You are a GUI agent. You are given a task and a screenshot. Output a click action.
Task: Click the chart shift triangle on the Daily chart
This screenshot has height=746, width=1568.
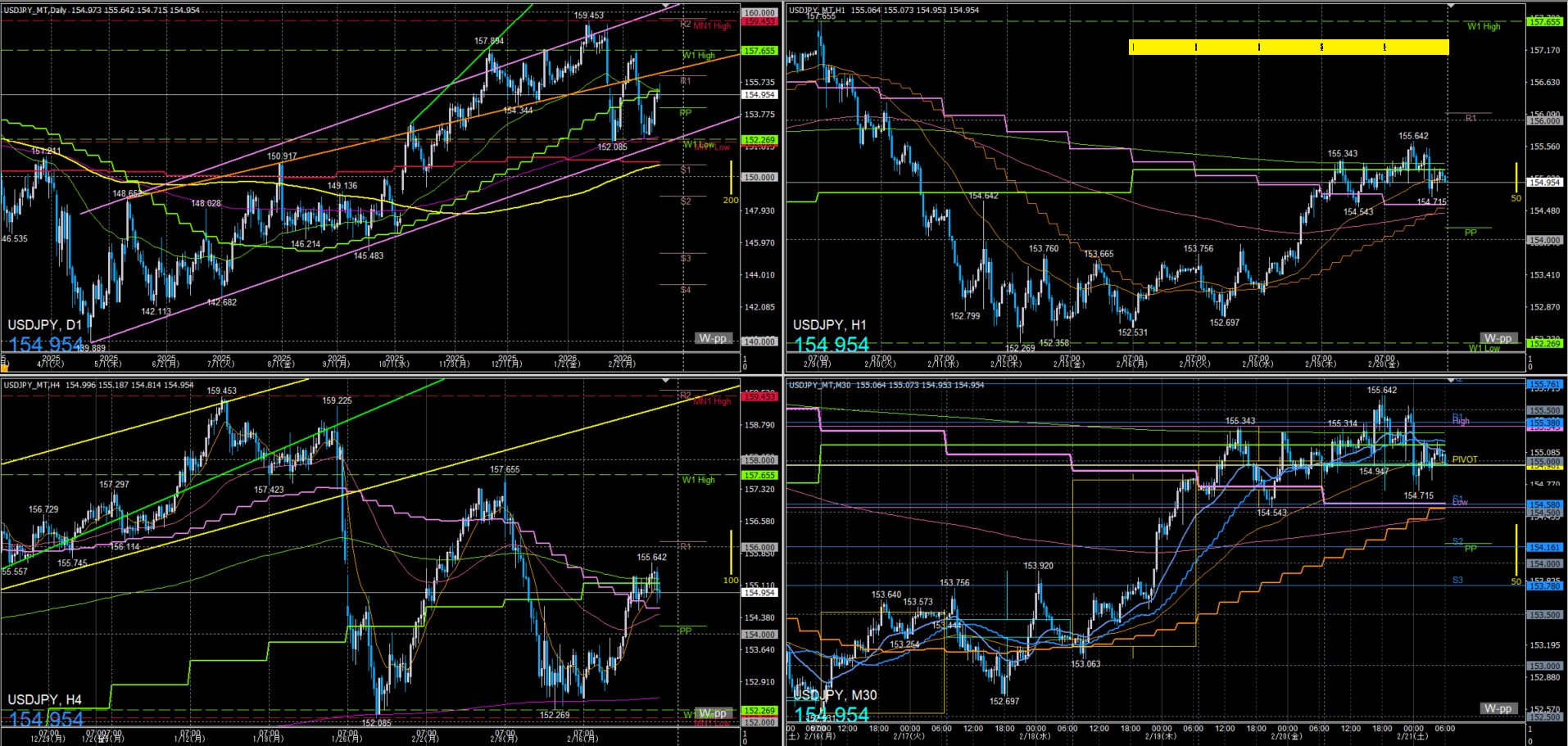tap(666, 7)
